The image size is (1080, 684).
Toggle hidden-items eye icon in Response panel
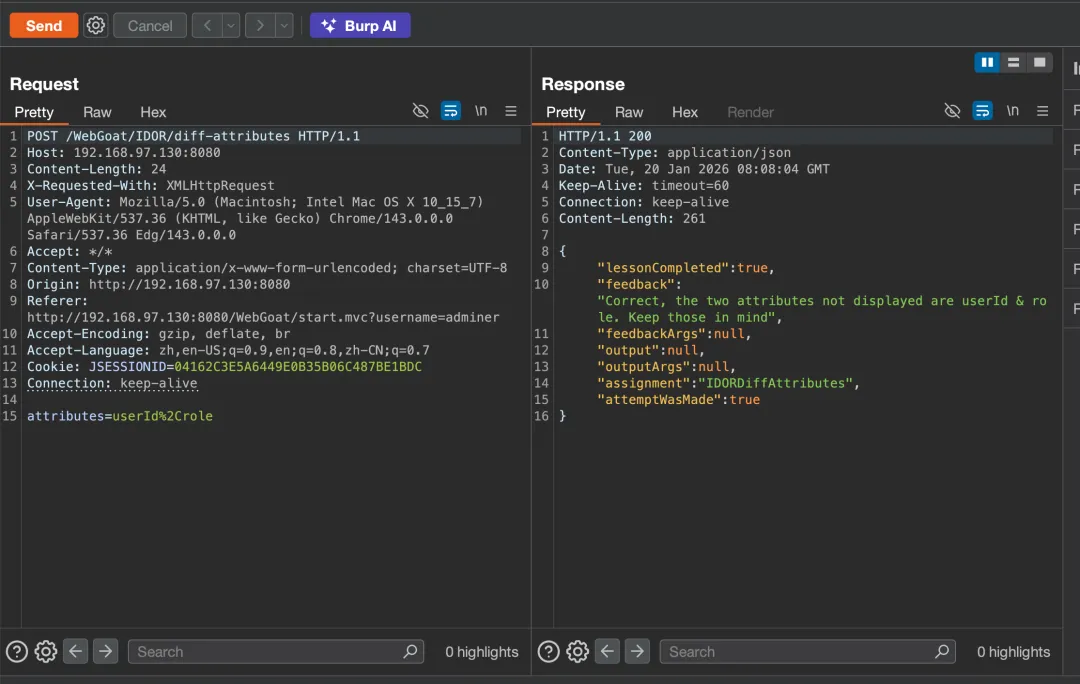click(x=952, y=111)
